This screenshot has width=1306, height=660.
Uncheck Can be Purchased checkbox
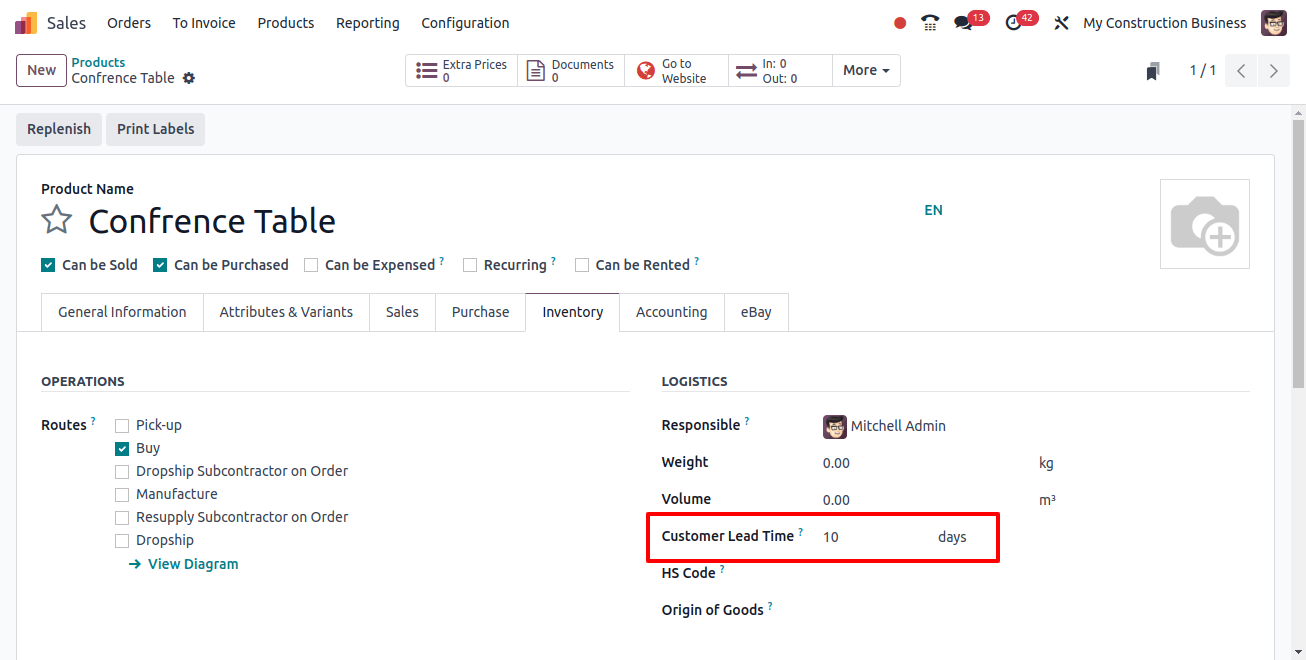click(160, 265)
